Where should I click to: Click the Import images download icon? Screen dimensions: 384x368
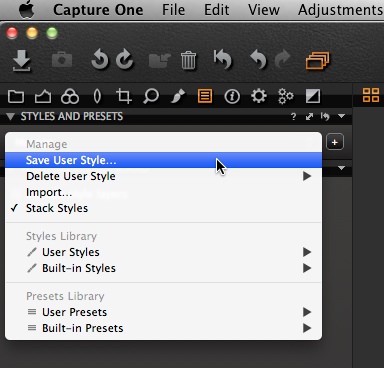point(22,61)
